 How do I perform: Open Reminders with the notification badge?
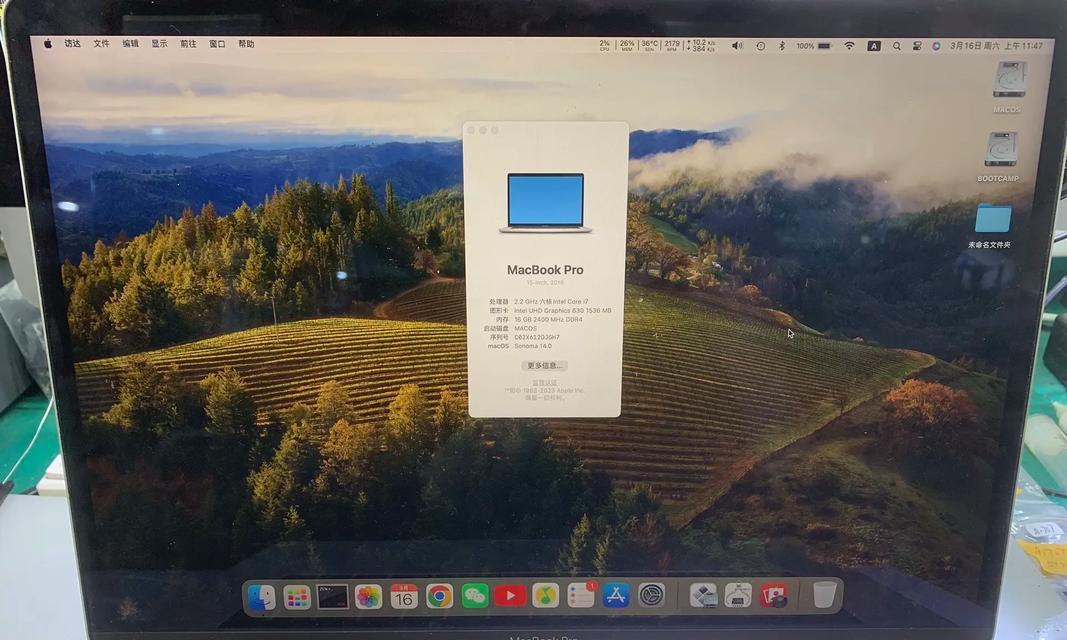point(582,595)
